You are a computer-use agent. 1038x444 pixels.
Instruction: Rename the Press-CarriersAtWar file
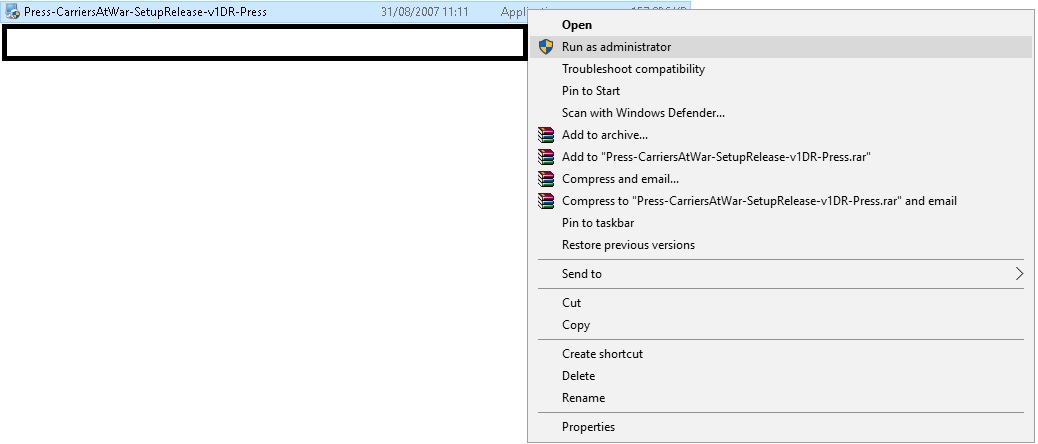click(x=583, y=398)
